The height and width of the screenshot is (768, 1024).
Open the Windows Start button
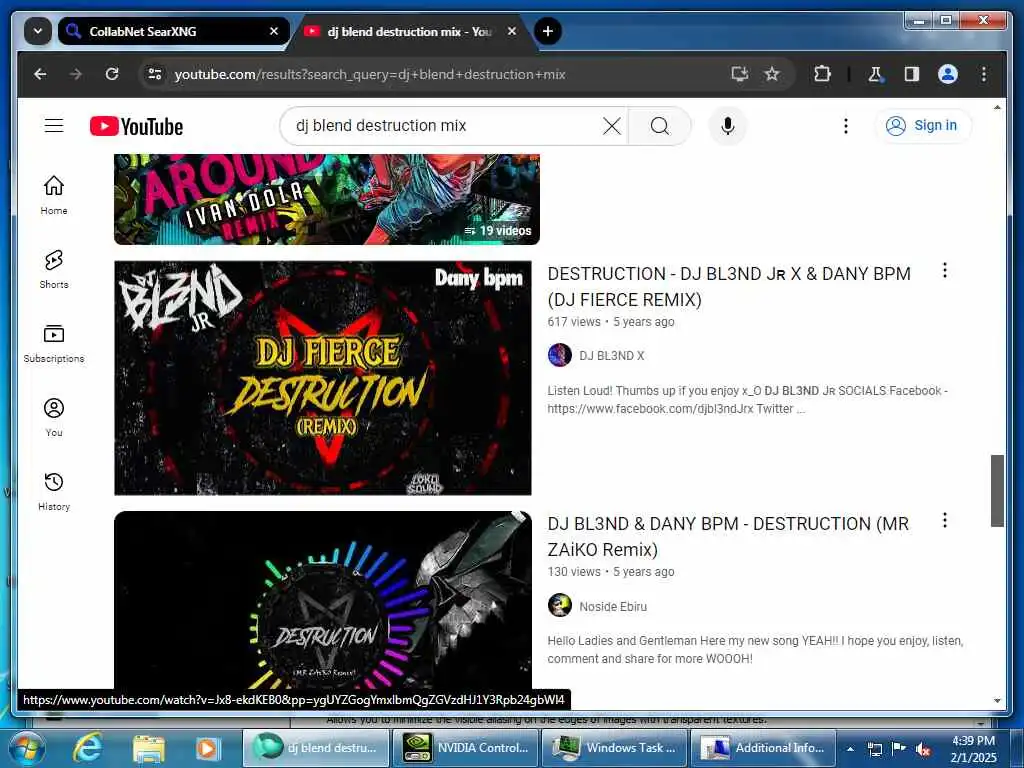tap(26, 748)
